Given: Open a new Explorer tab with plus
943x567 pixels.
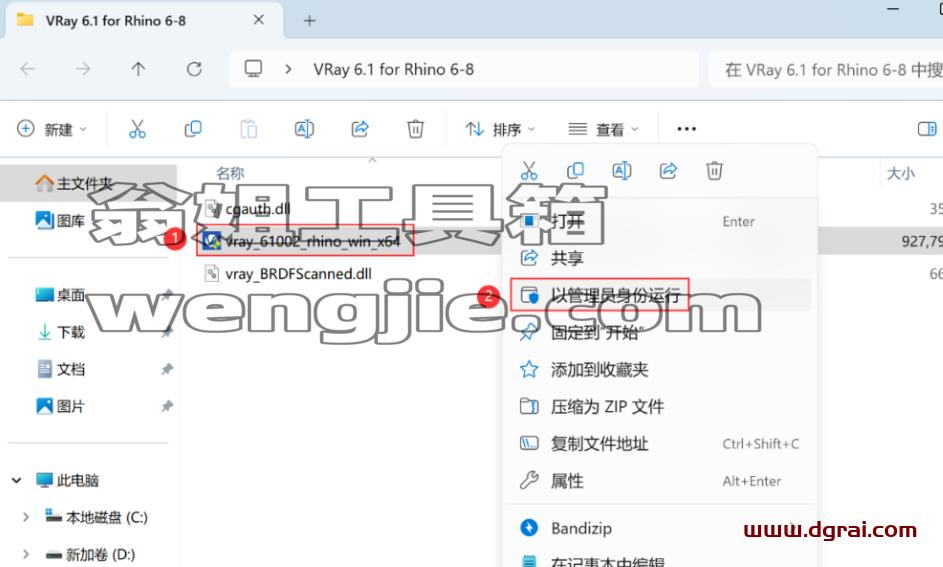Looking at the screenshot, I should click(309, 20).
